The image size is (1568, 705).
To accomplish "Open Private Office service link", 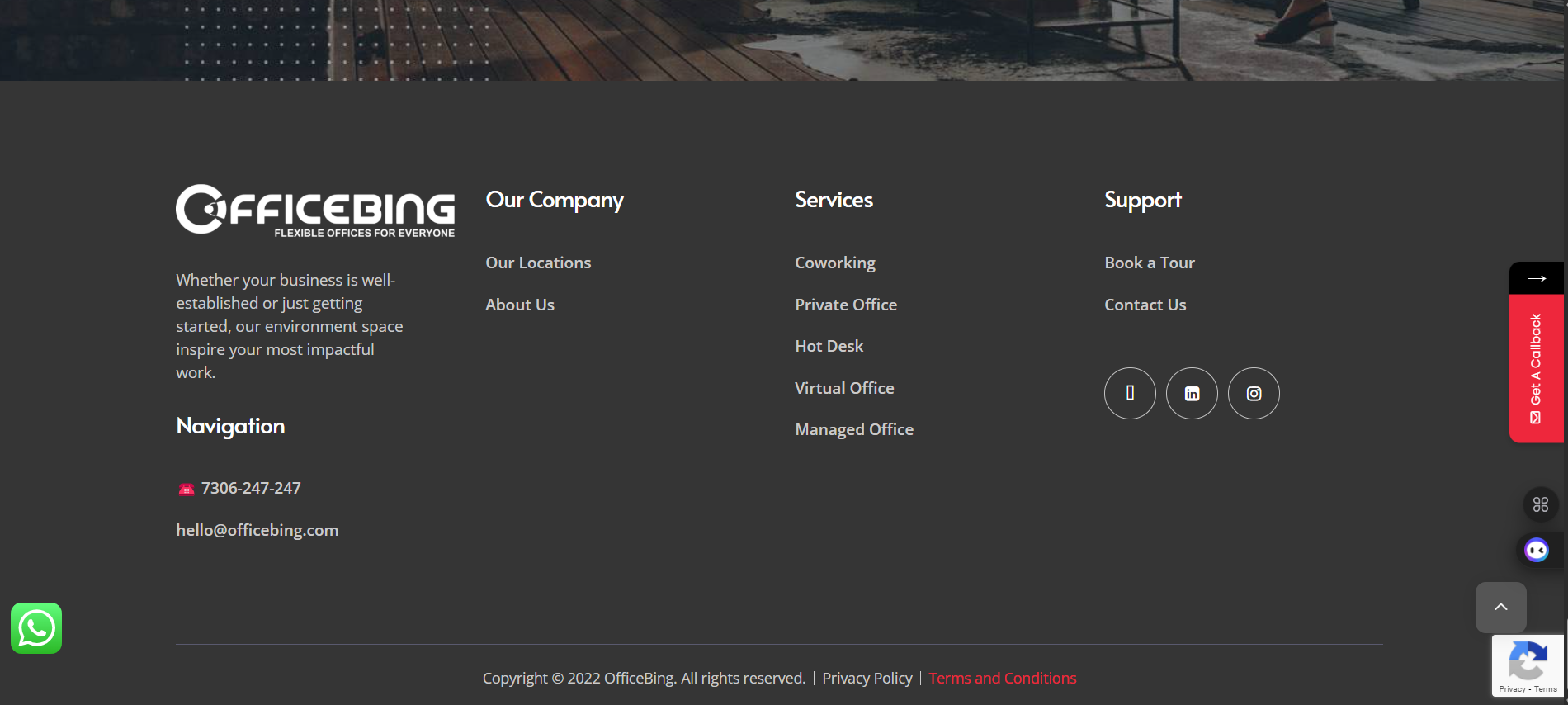I will (x=845, y=305).
